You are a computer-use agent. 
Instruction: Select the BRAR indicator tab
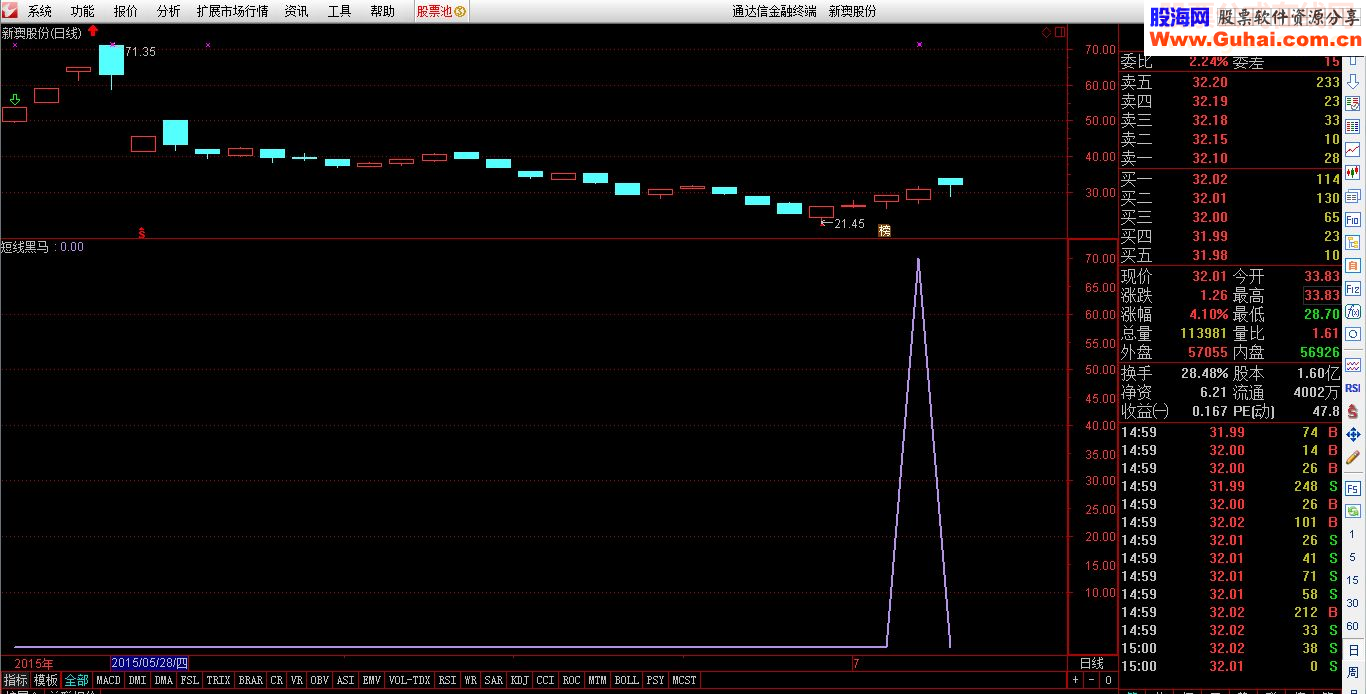click(251, 680)
